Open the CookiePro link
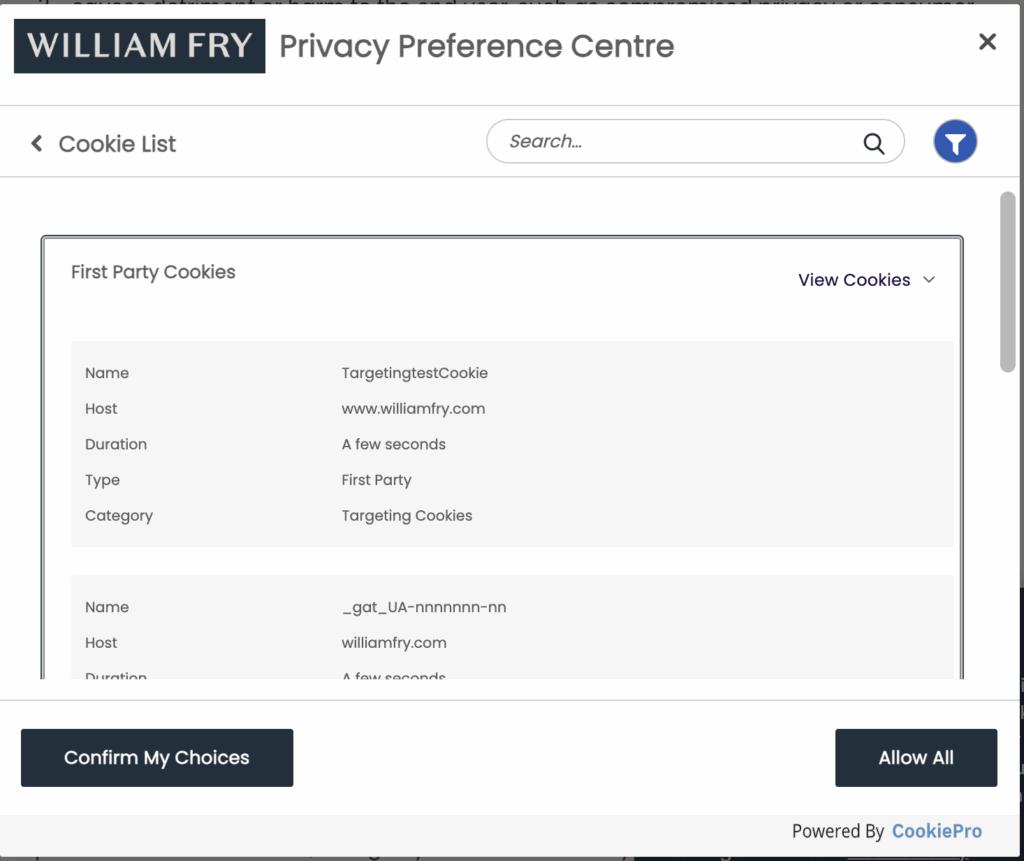This screenshot has height=861, width=1024. (937, 831)
